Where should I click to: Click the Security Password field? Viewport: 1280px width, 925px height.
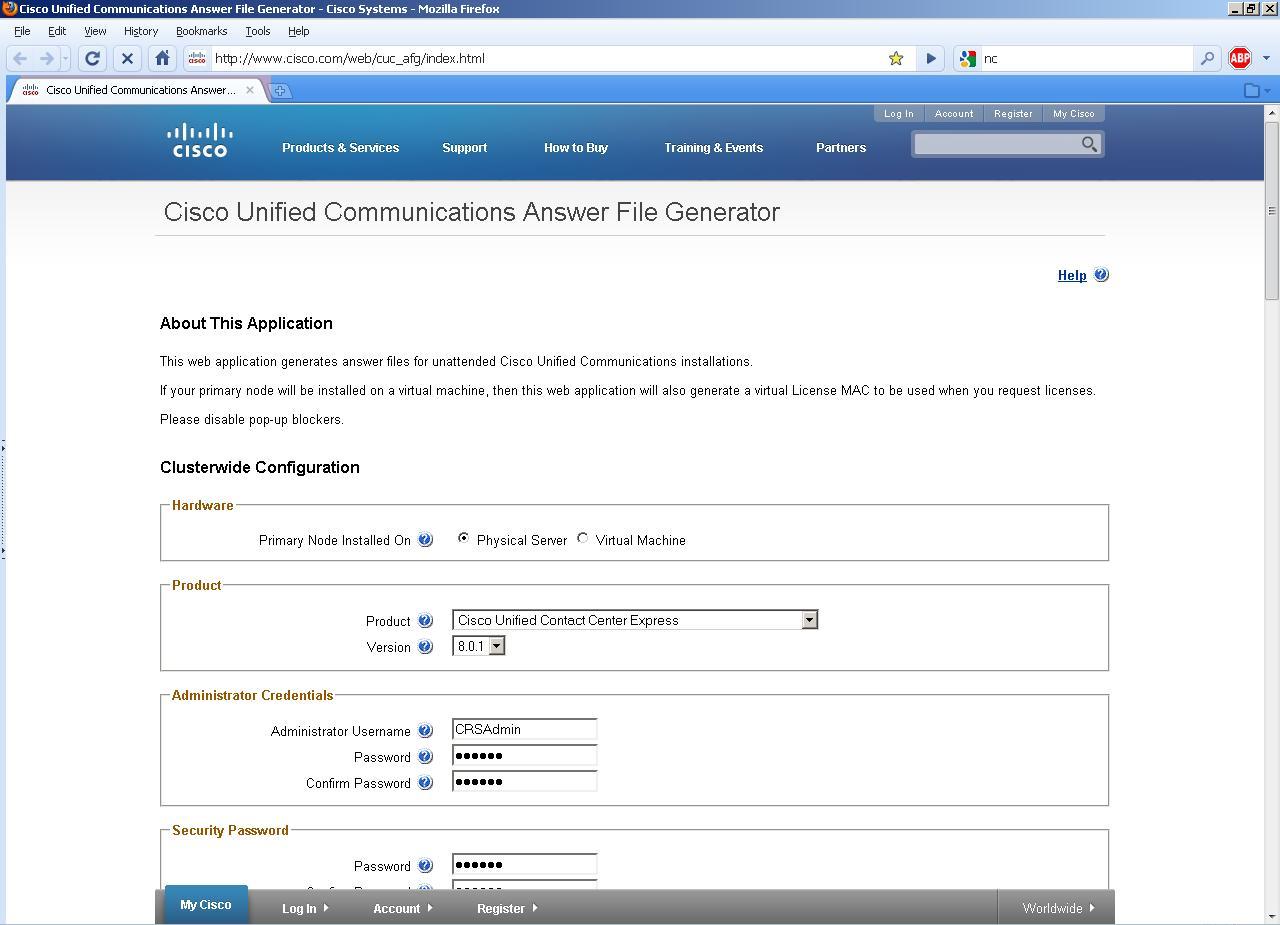click(x=525, y=864)
